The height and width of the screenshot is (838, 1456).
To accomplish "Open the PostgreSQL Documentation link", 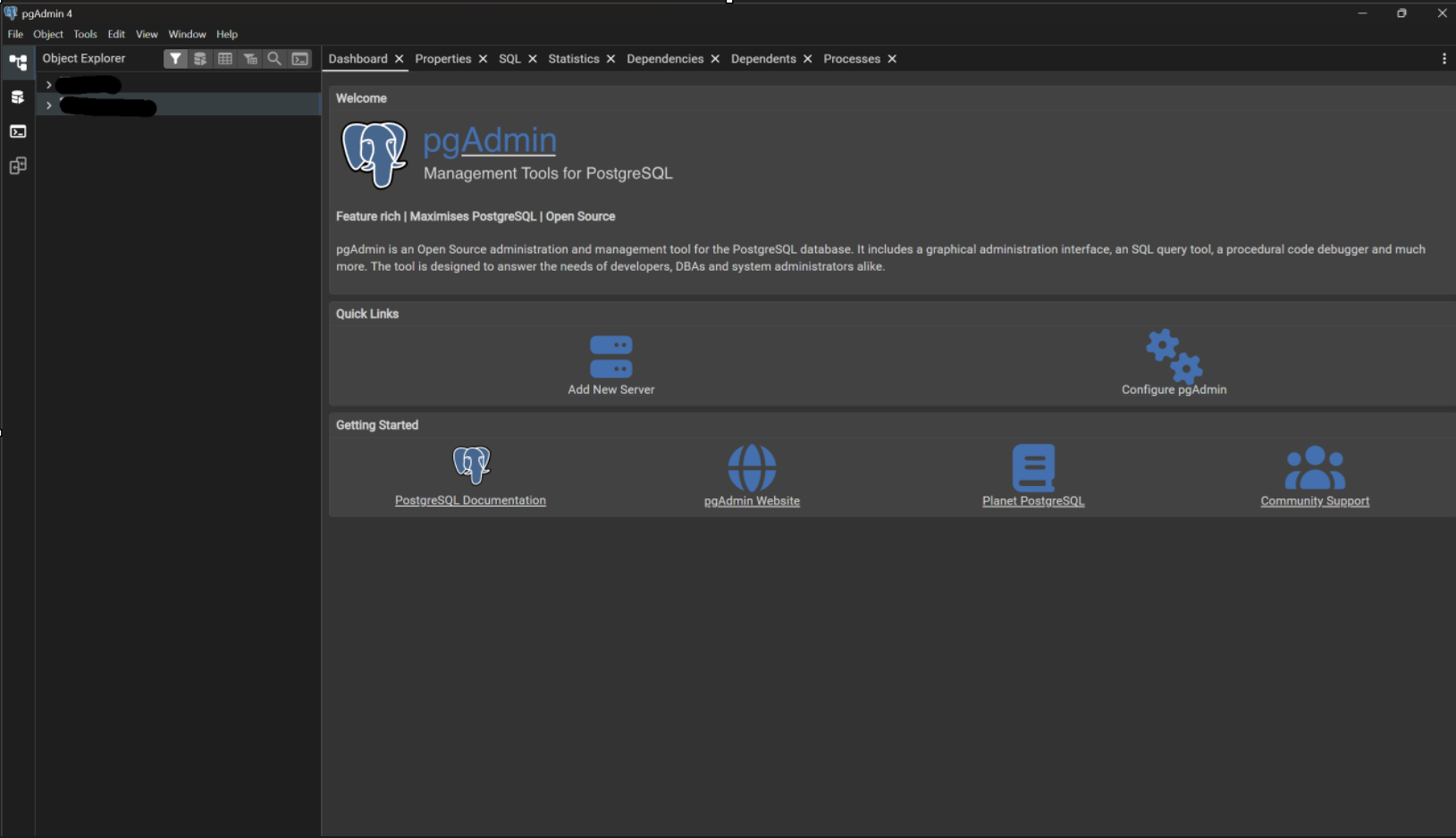I will (x=470, y=500).
